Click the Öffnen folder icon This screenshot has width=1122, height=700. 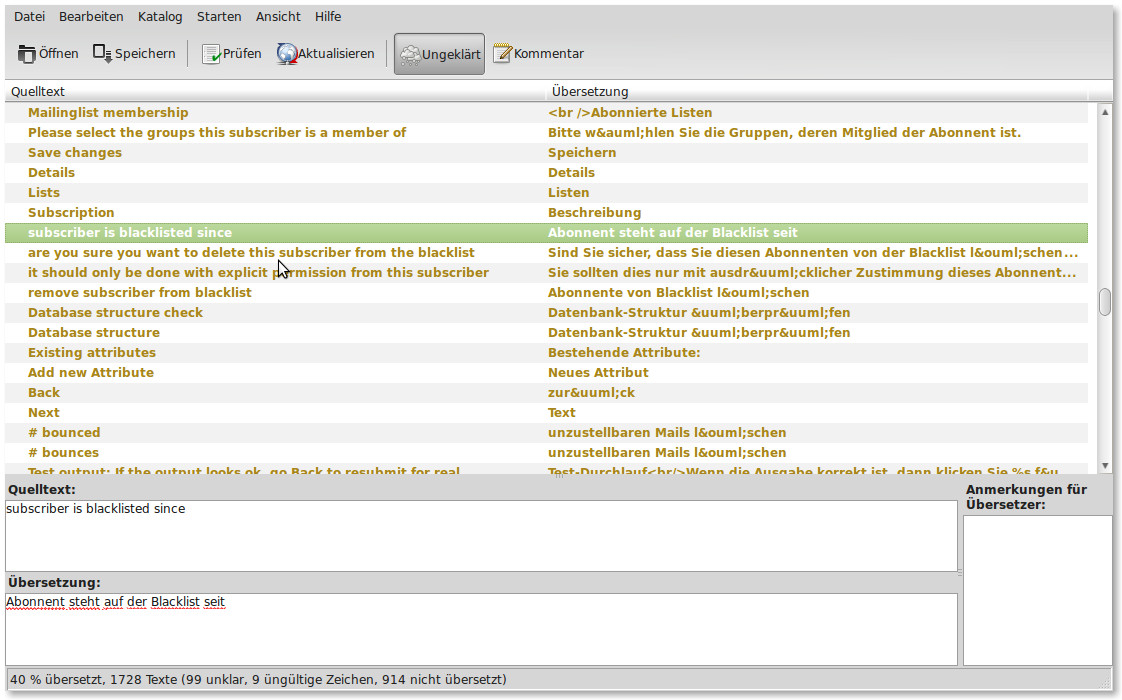click(x=26, y=54)
